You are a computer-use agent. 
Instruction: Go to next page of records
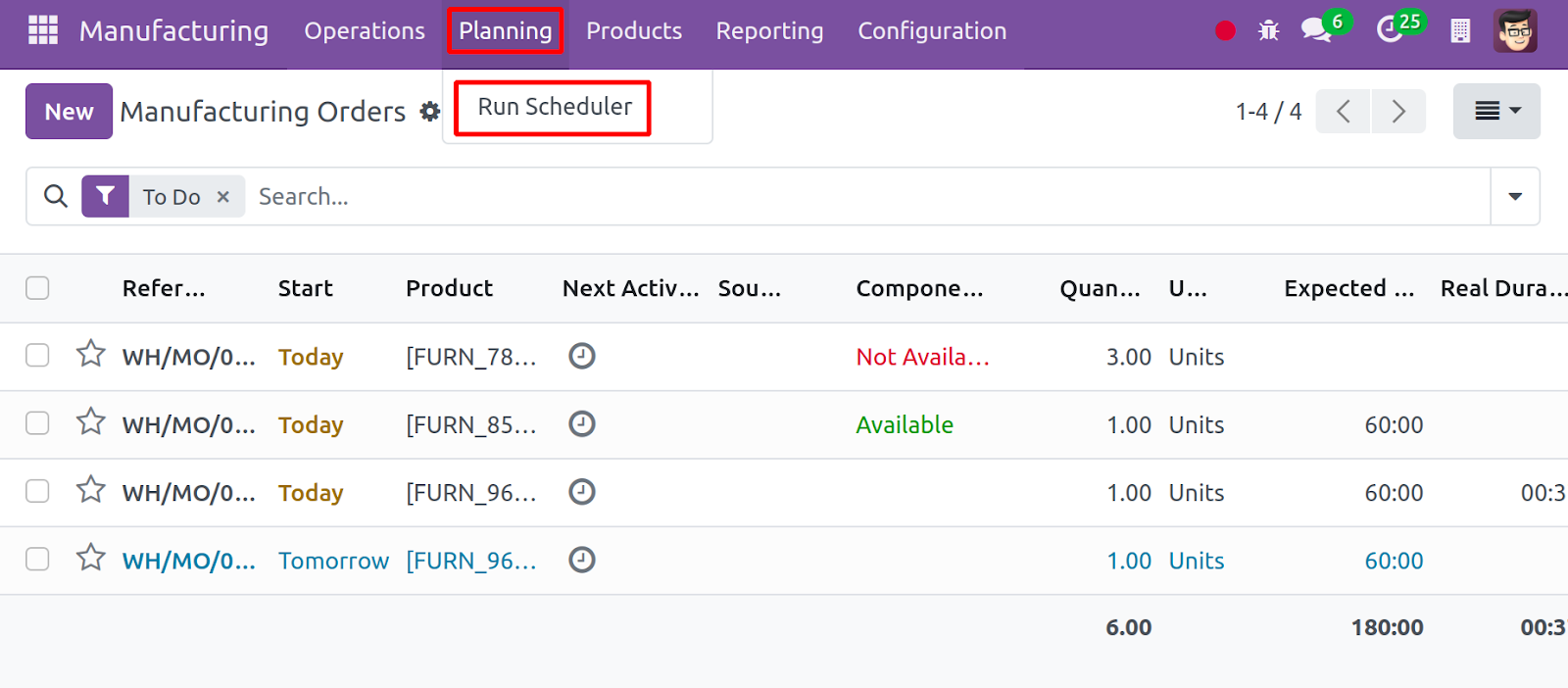click(x=1398, y=111)
